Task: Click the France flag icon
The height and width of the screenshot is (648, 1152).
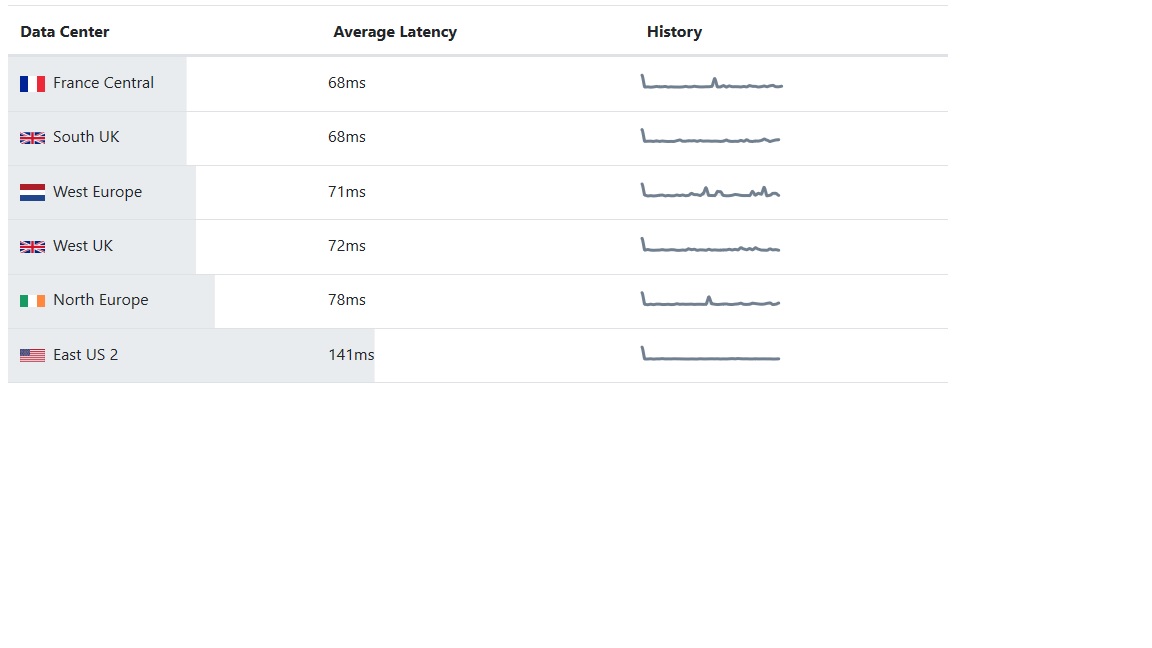Action: (32, 84)
